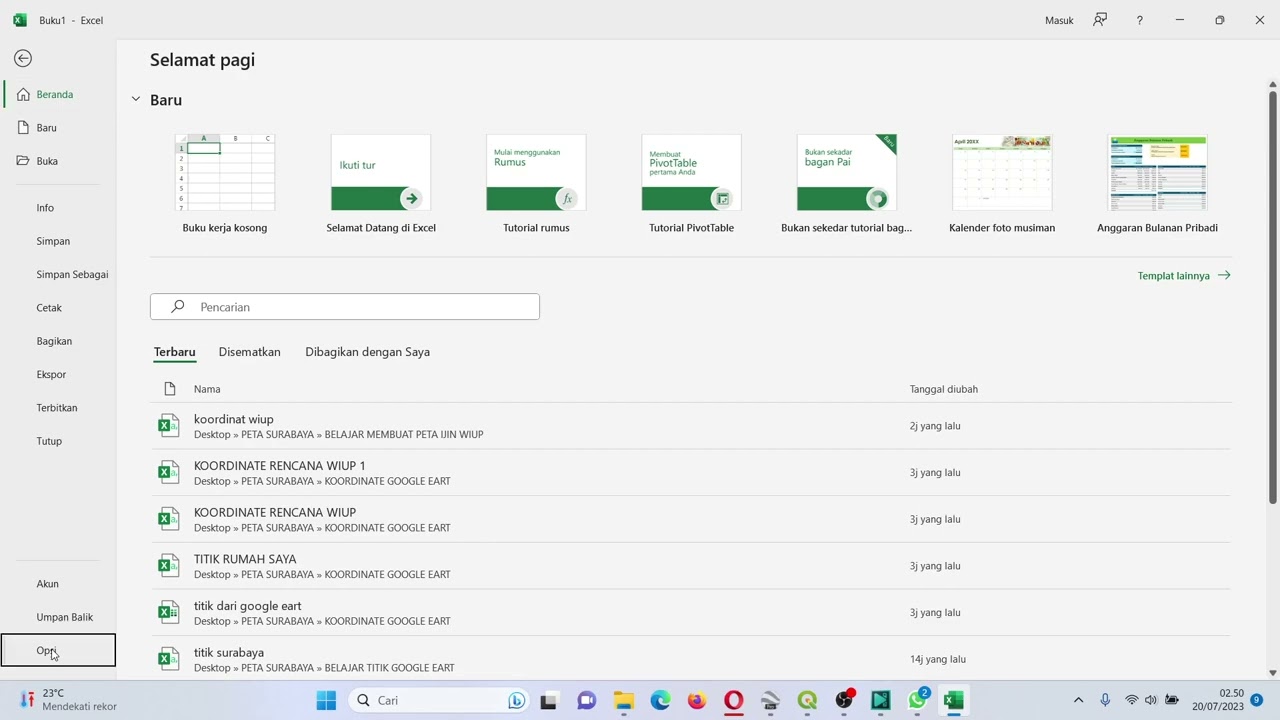Open Tutorial PivotTable template
This screenshot has width=1280, height=720.
pos(691,185)
